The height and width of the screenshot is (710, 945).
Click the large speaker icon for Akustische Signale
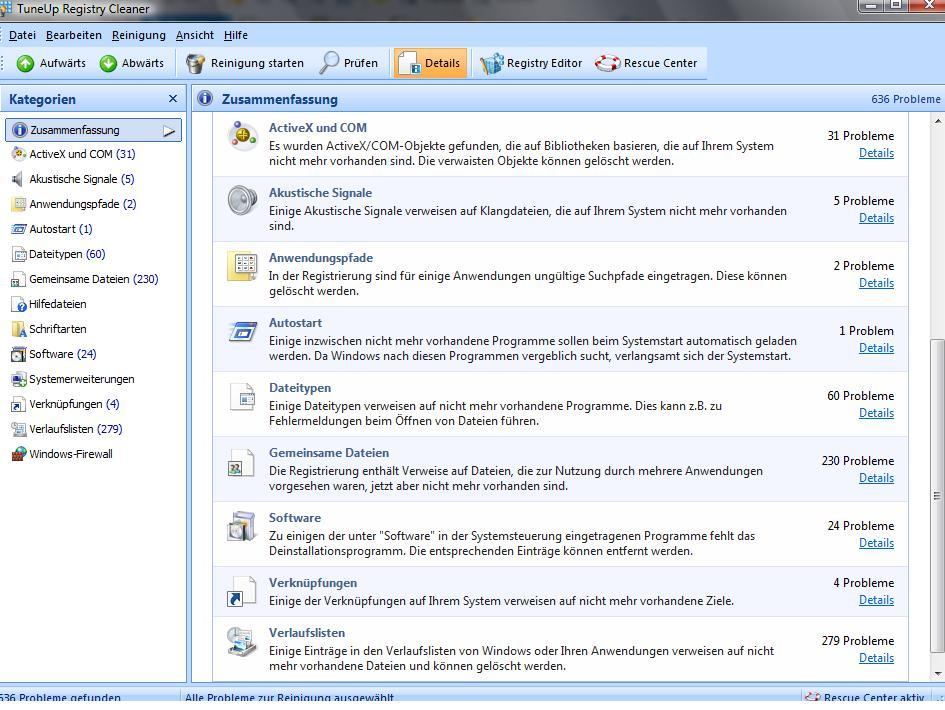pos(242,201)
